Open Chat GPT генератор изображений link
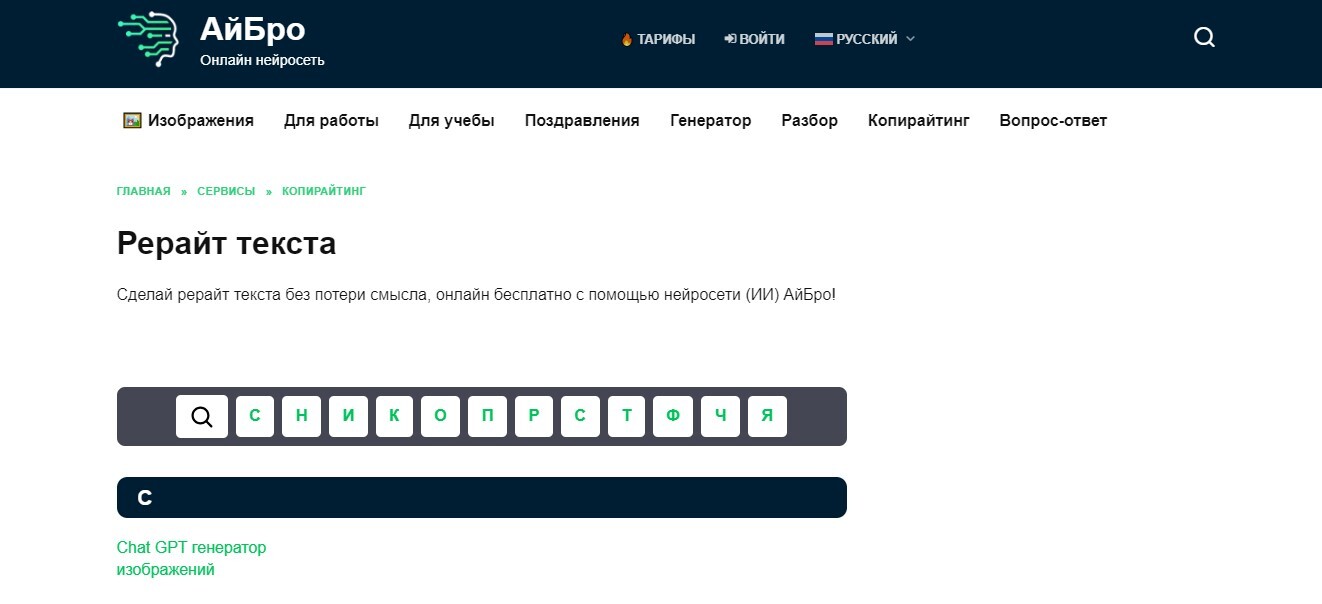This screenshot has height=604, width=1322. coord(192,559)
